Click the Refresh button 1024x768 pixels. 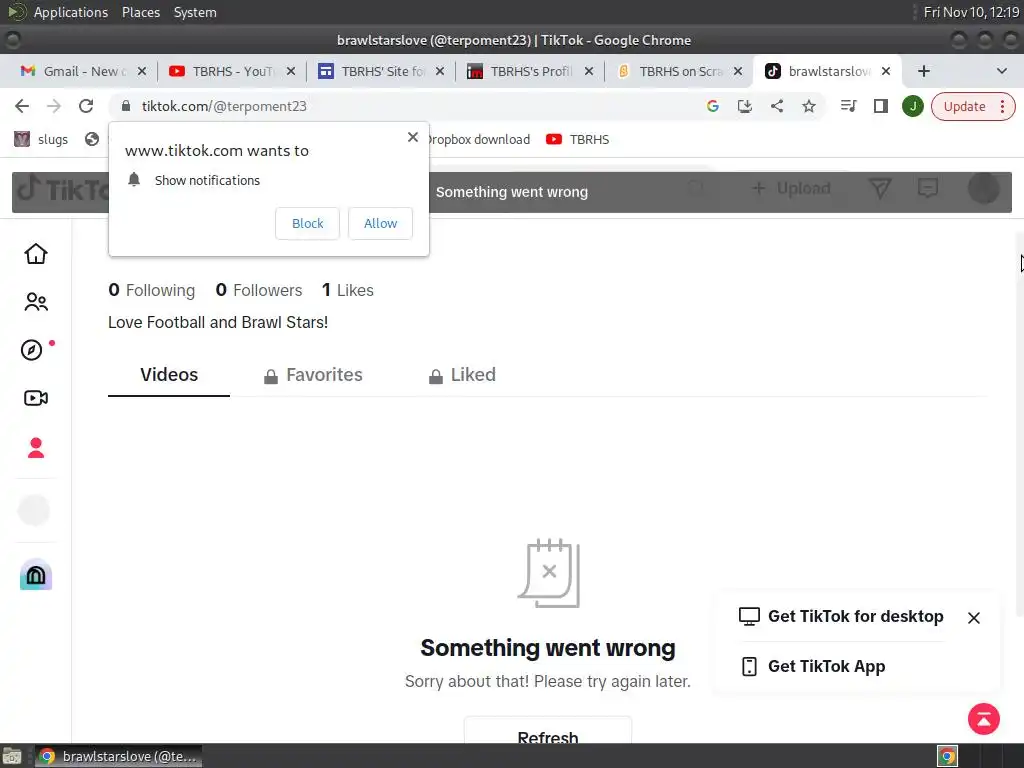point(548,731)
